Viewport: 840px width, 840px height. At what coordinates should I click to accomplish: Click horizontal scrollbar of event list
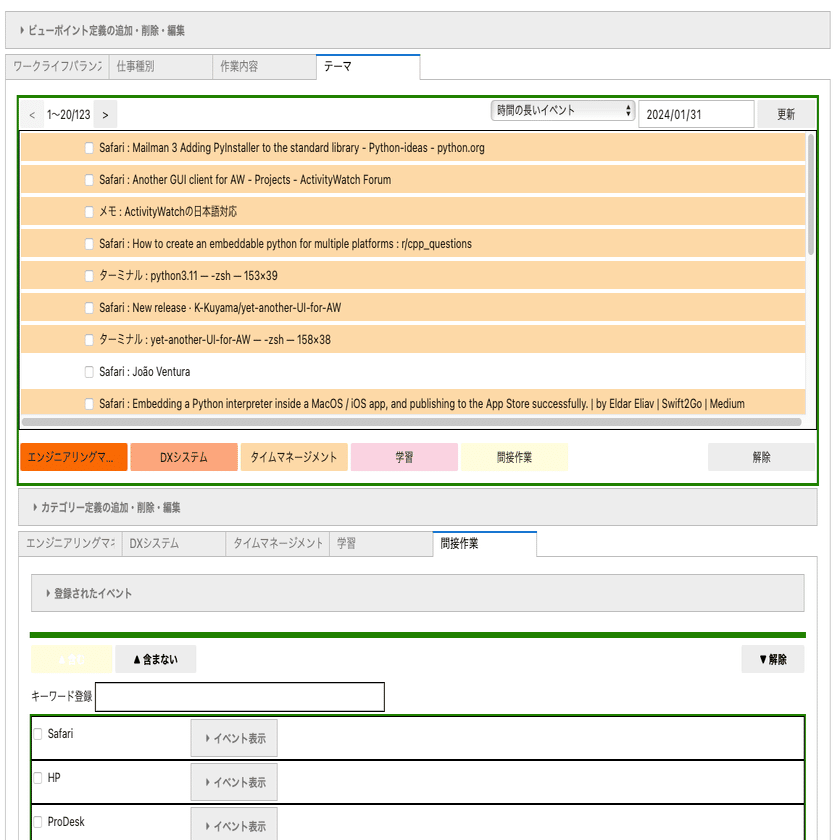(411, 422)
